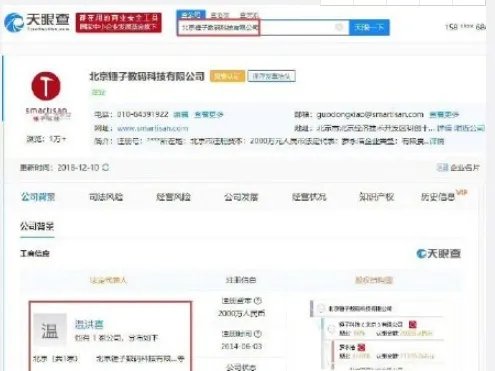Switch to the 知识产权 tab

pyautogui.click(x=376, y=197)
